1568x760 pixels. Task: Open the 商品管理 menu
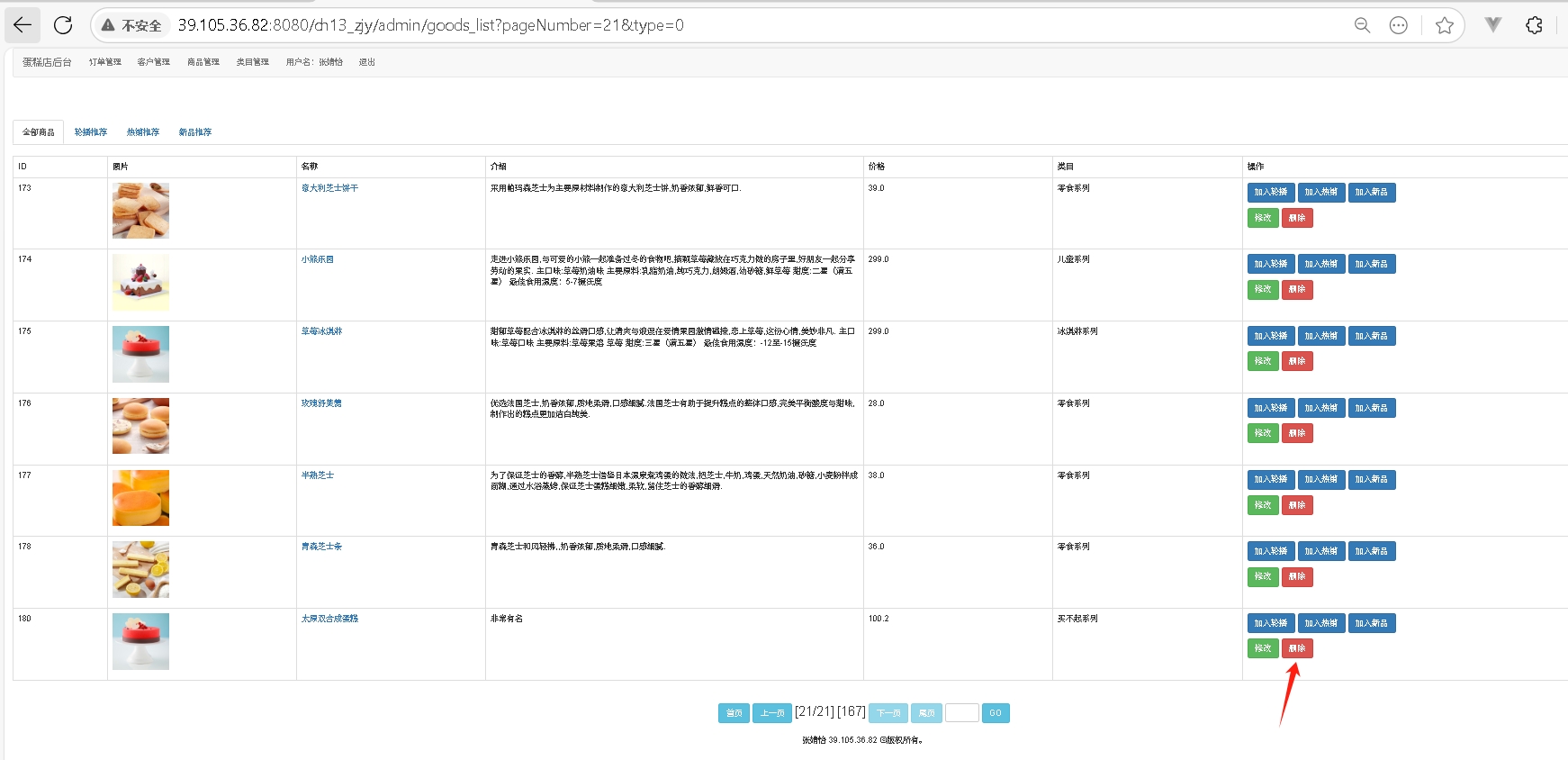point(203,62)
